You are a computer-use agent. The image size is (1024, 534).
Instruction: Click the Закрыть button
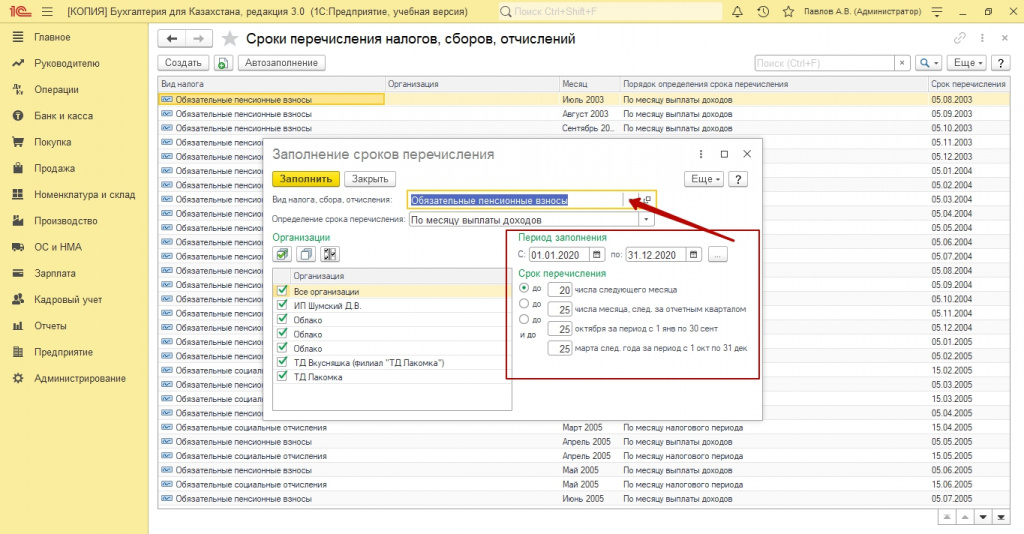tap(370, 179)
